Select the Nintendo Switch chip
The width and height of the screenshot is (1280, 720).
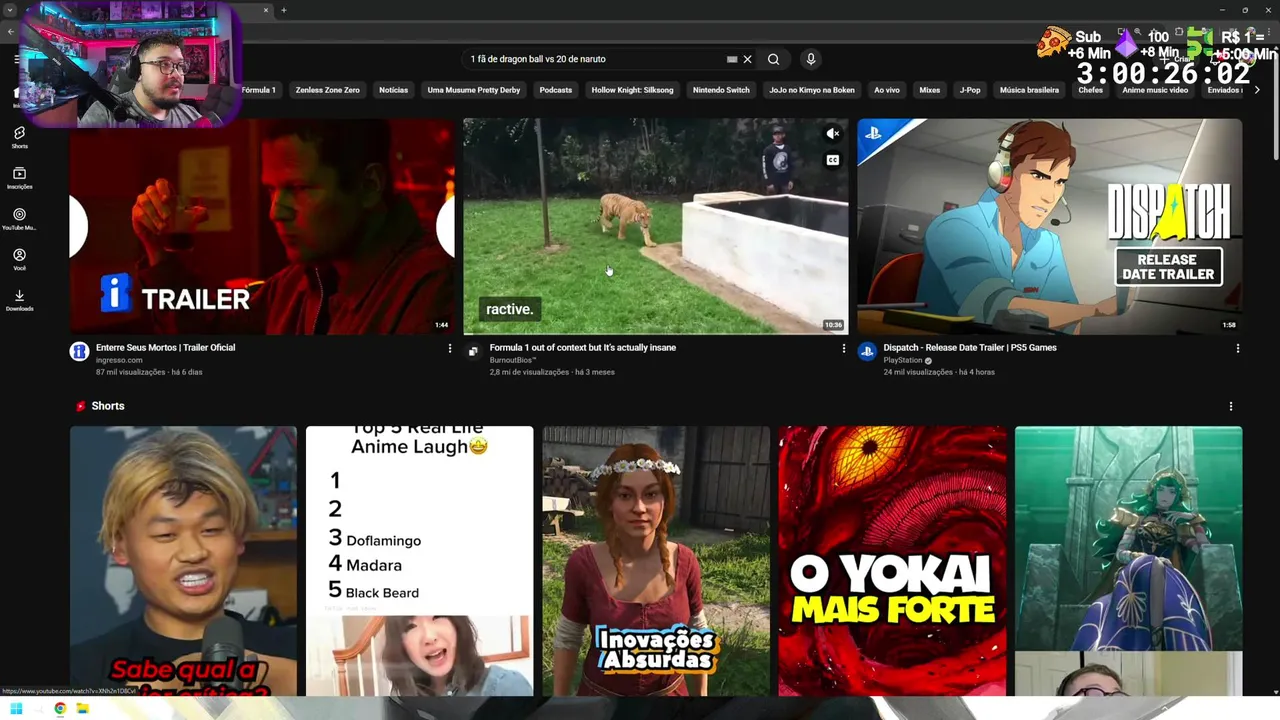tap(721, 90)
